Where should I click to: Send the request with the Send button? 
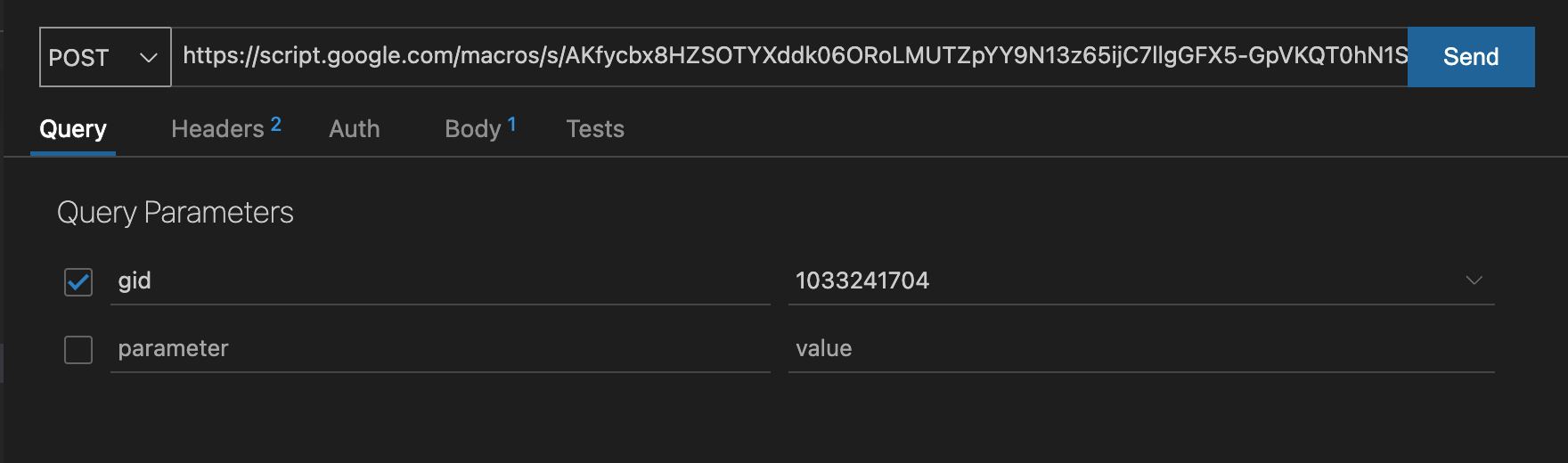click(x=1471, y=57)
